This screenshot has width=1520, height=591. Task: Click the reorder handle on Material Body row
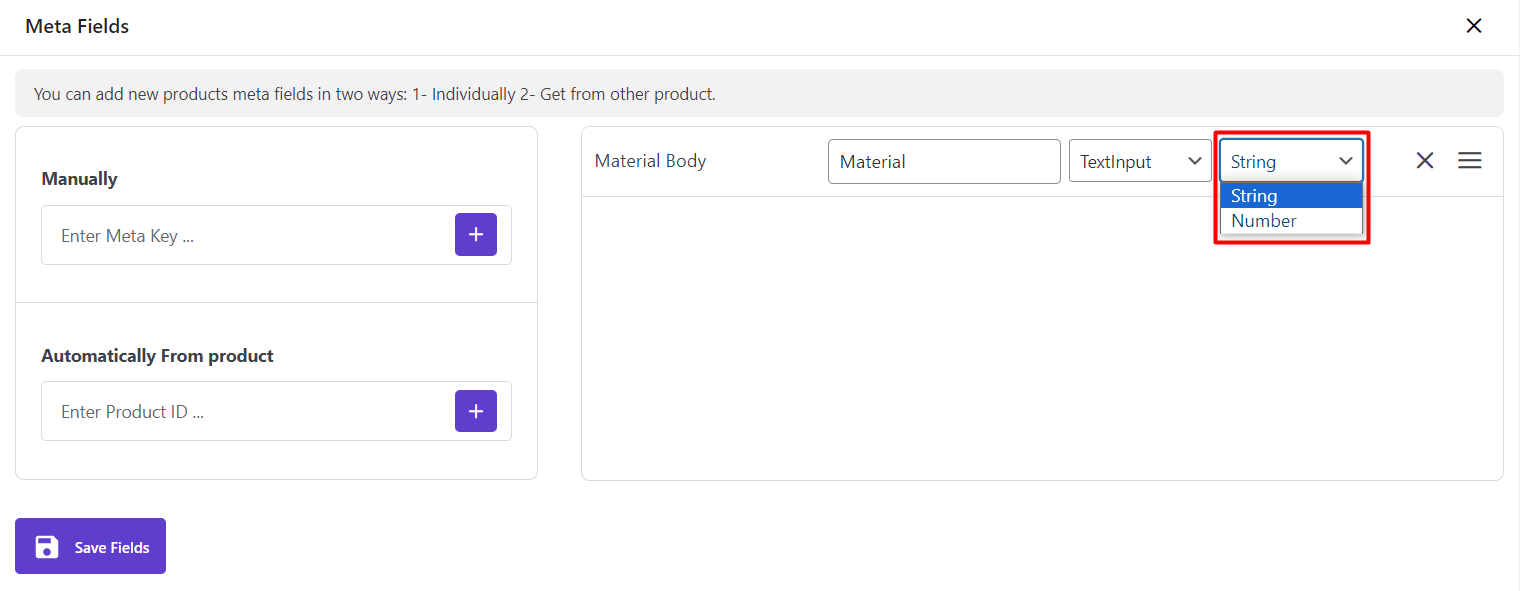click(x=1470, y=160)
